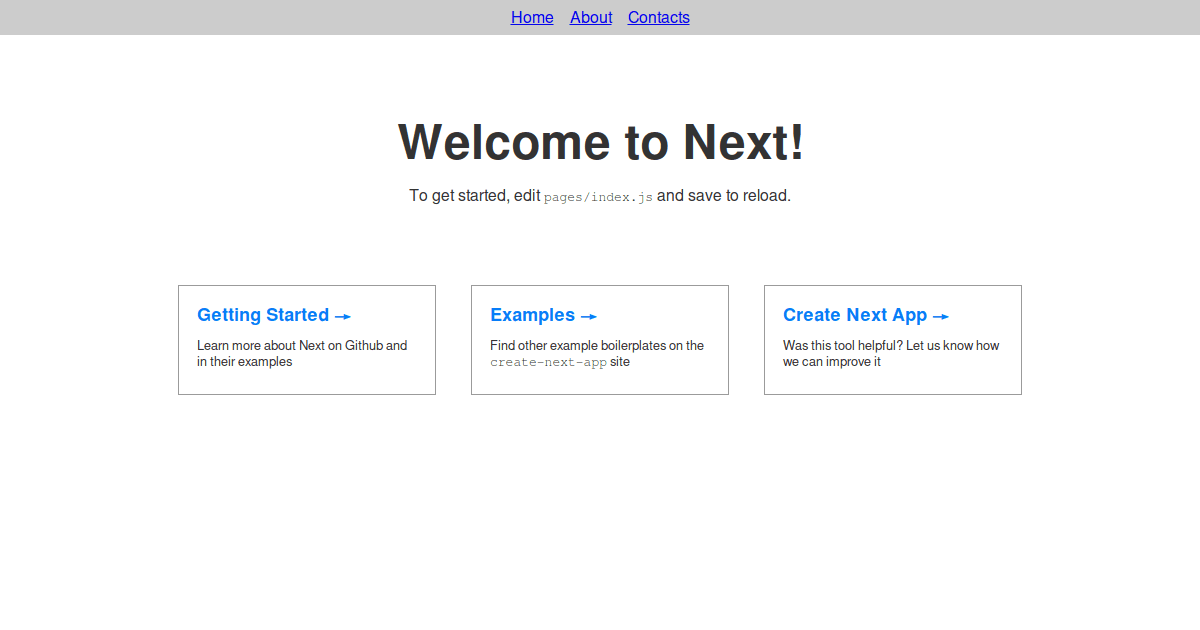Click 'and save to reload.' text
Screen dimensions: 1200x630
724,196
